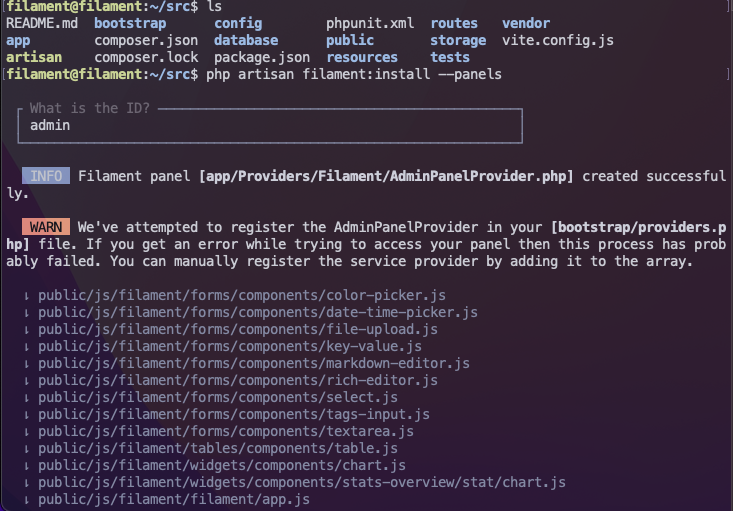
Task: Select the vendor directory name
Action: pyautogui.click(x=526, y=23)
